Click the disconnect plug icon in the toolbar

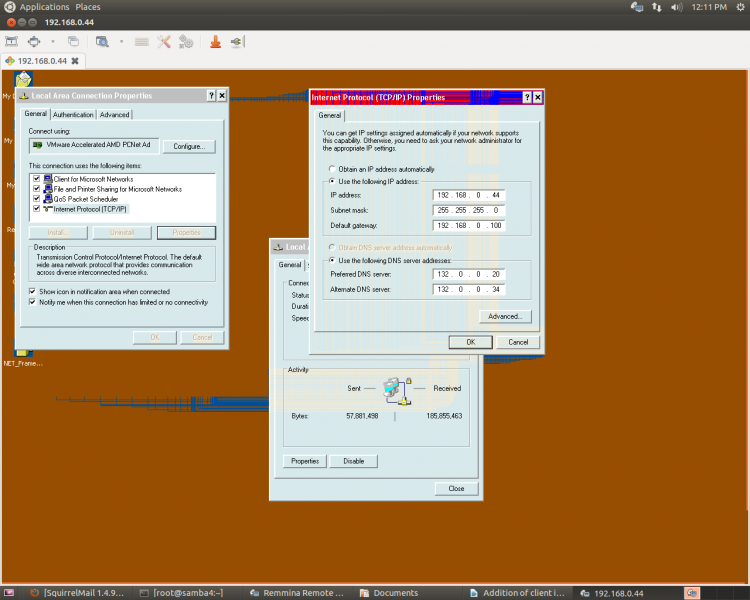[x=238, y=42]
